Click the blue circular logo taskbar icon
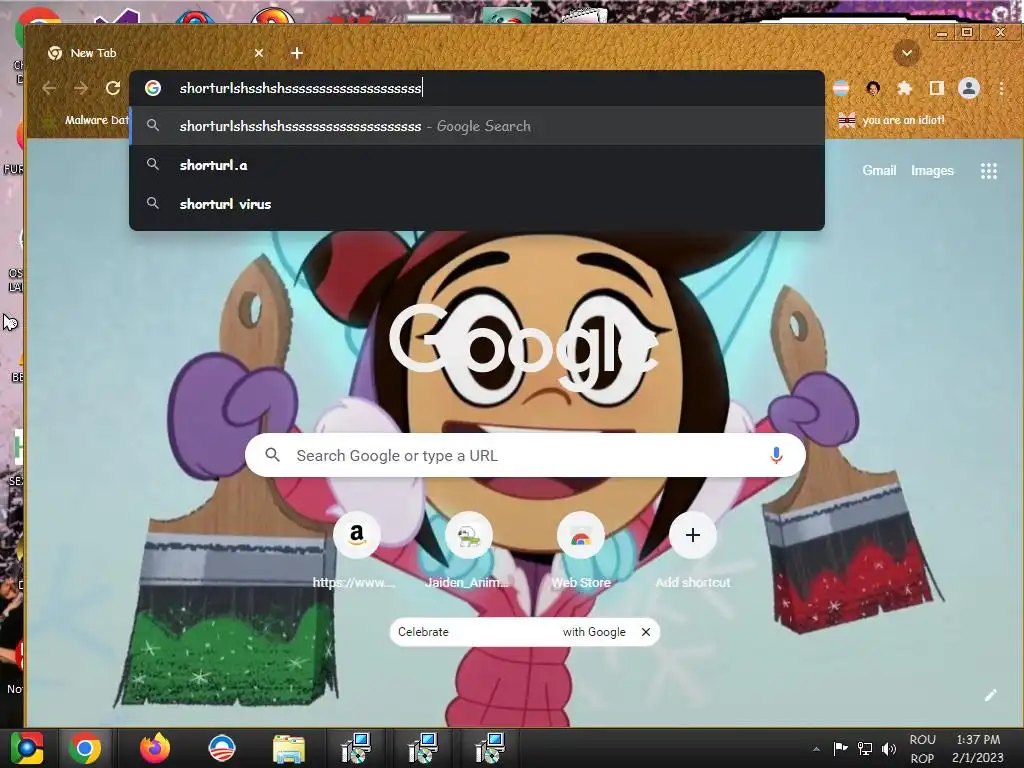This screenshot has width=1024, height=768. tap(221, 748)
